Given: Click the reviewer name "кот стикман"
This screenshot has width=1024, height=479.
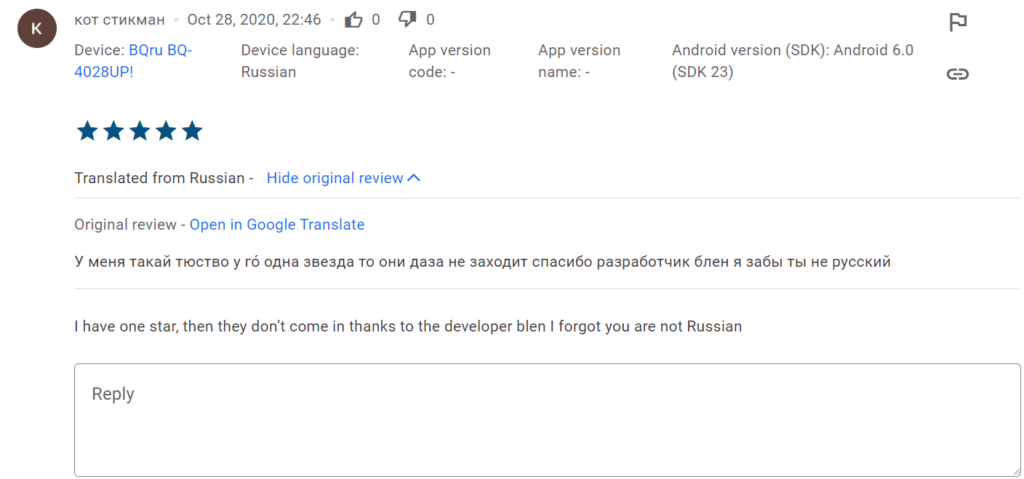Looking at the screenshot, I should (x=118, y=20).
